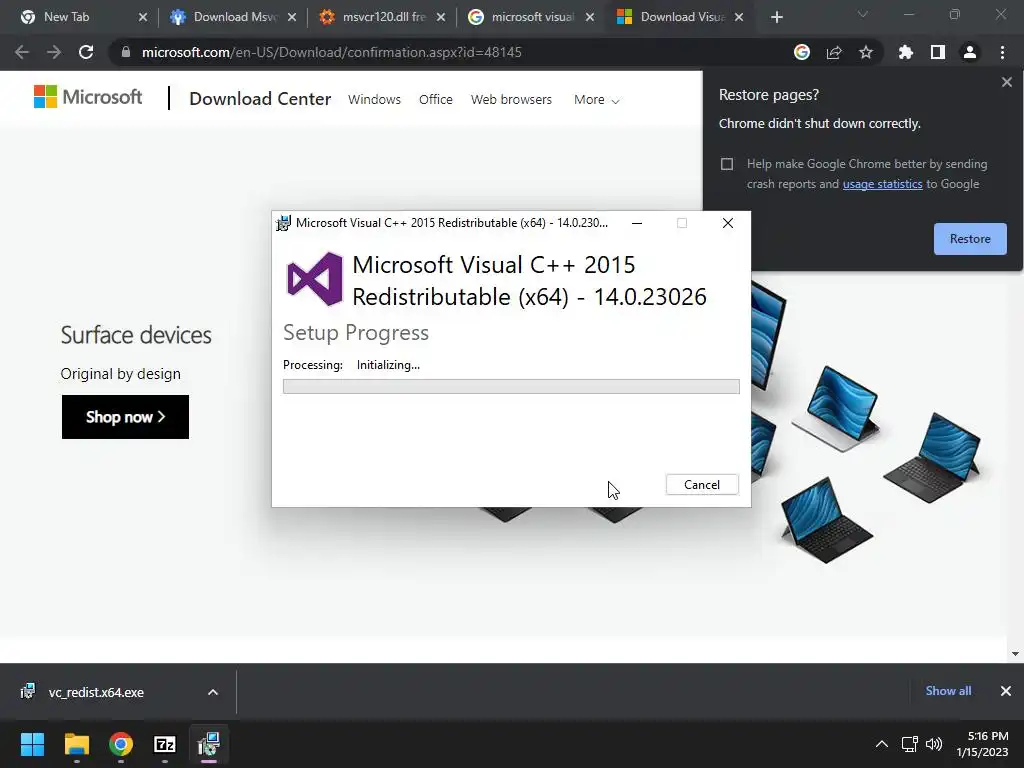The height and width of the screenshot is (768, 1024).
Task: Switch to the msvcr120.dll tab
Action: click(384, 17)
